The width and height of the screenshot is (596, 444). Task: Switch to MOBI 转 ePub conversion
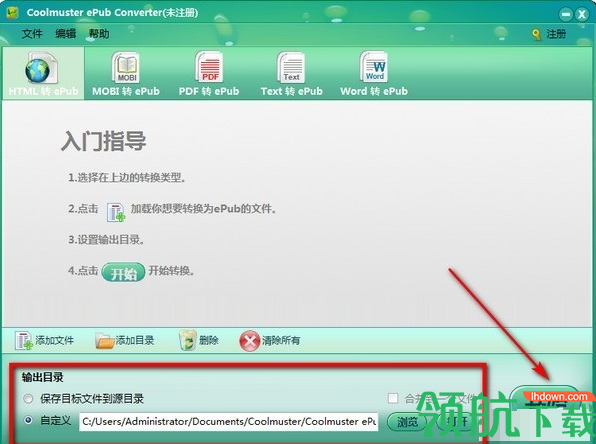pos(126,73)
